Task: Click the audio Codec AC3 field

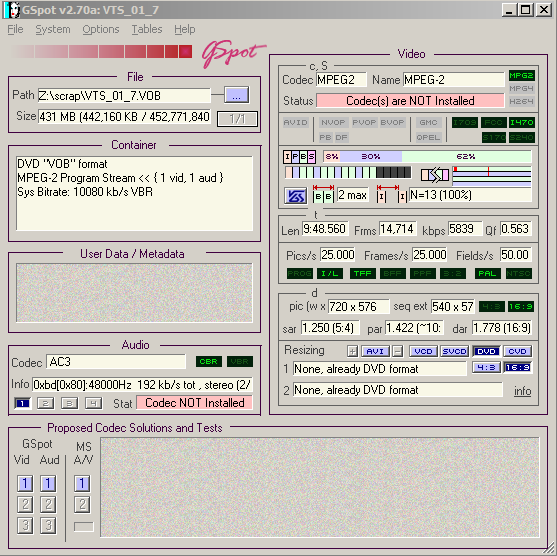Action: click(x=116, y=362)
